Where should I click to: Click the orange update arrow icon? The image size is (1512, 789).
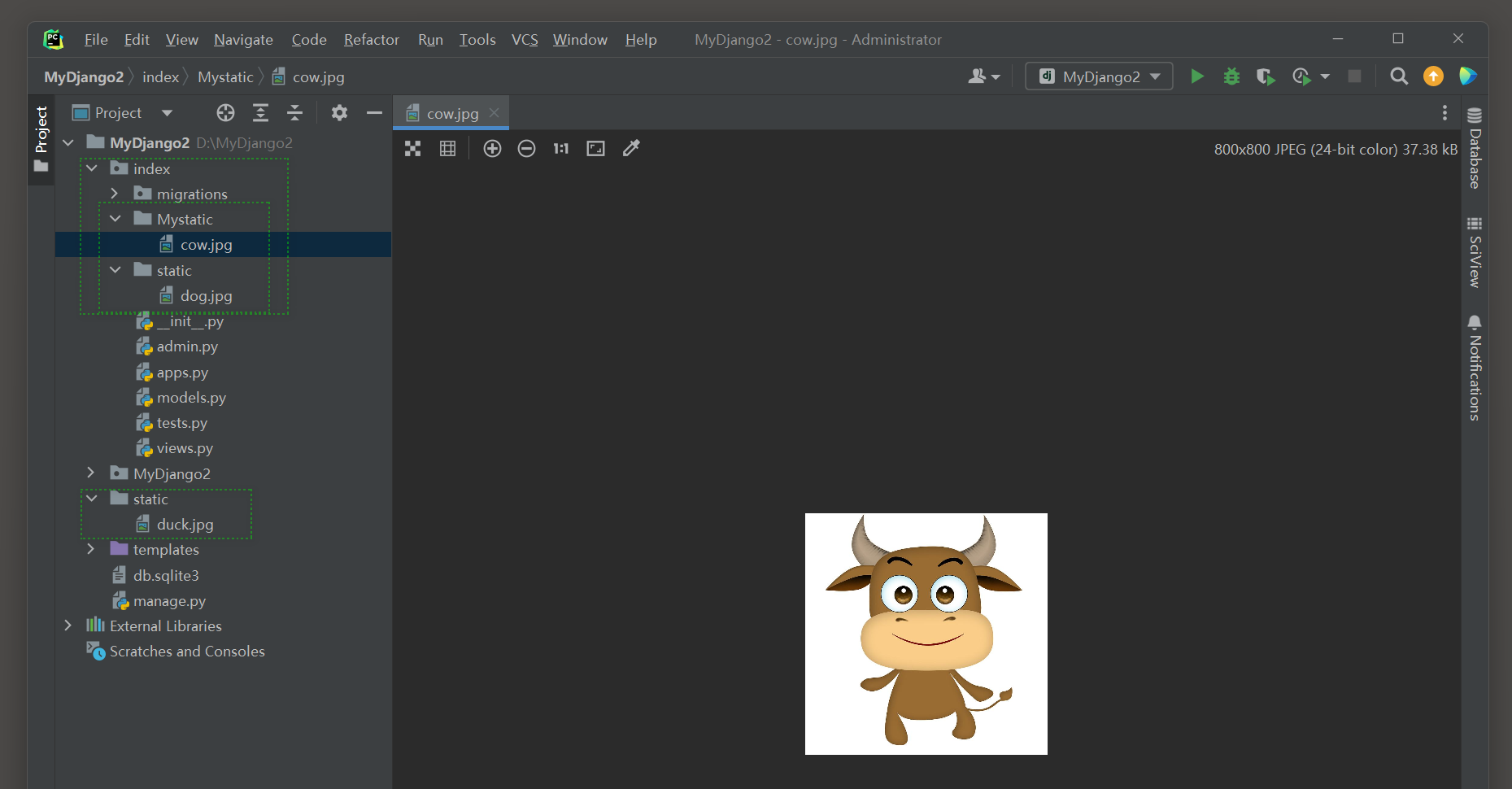pos(1433,76)
